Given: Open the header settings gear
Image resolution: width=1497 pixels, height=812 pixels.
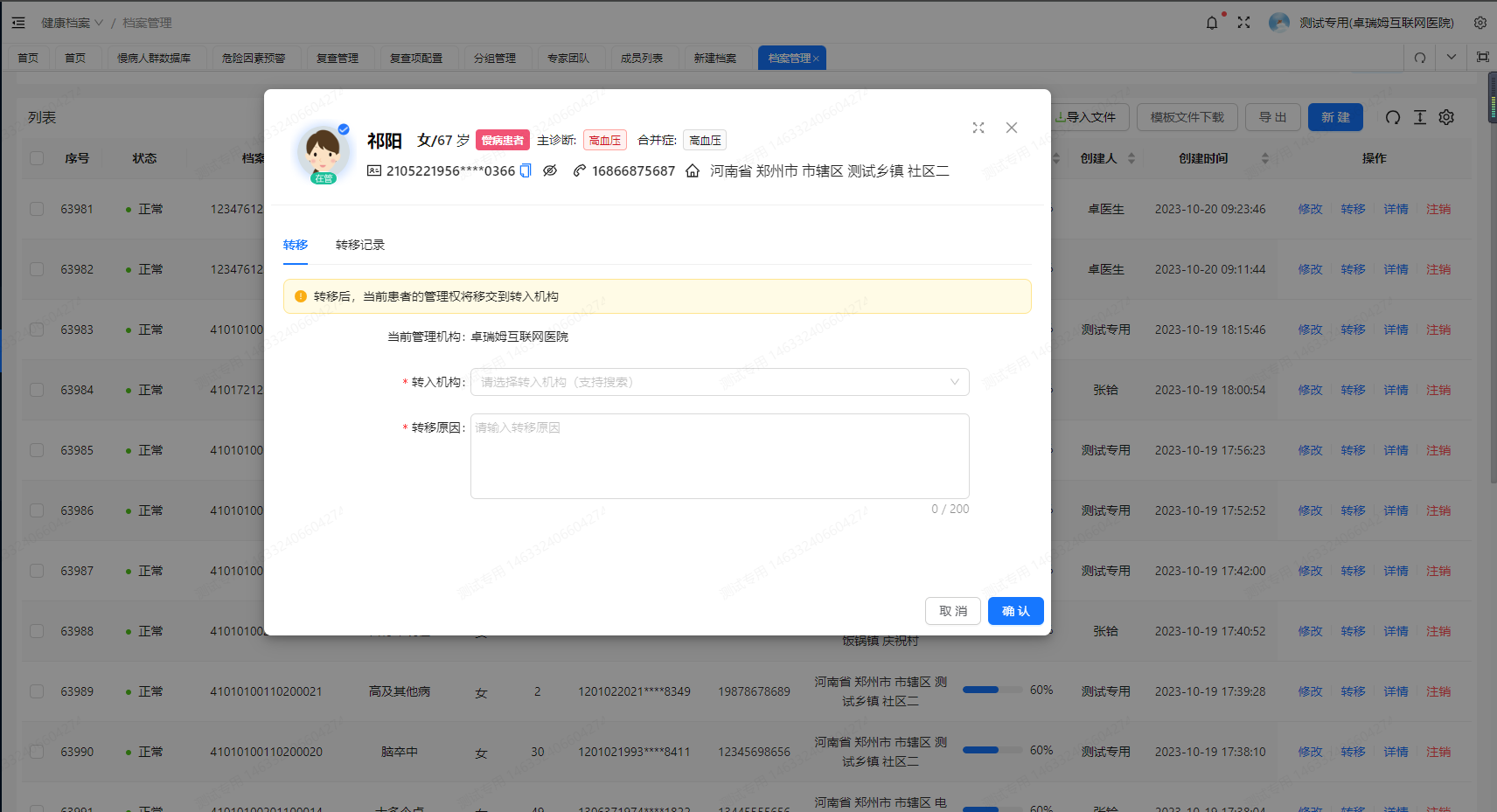Looking at the screenshot, I should pos(1480,23).
